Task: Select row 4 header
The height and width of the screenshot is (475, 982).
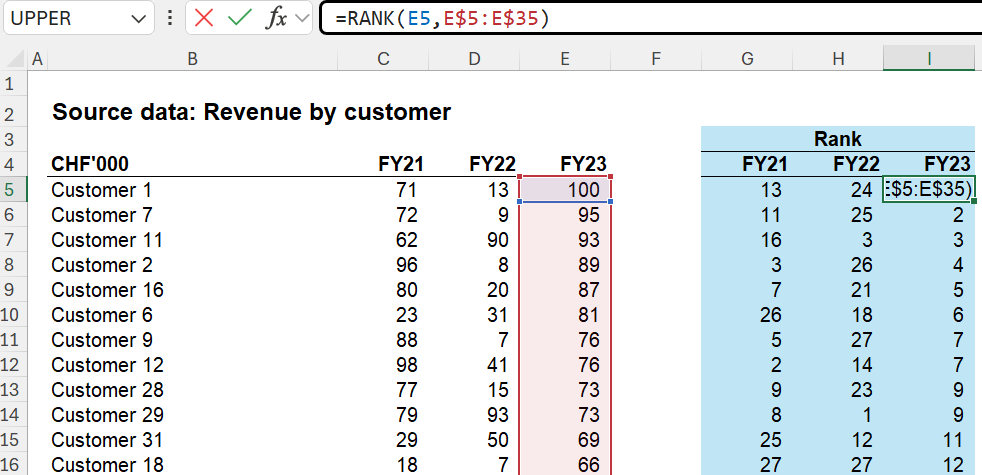Action: [14, 164]
